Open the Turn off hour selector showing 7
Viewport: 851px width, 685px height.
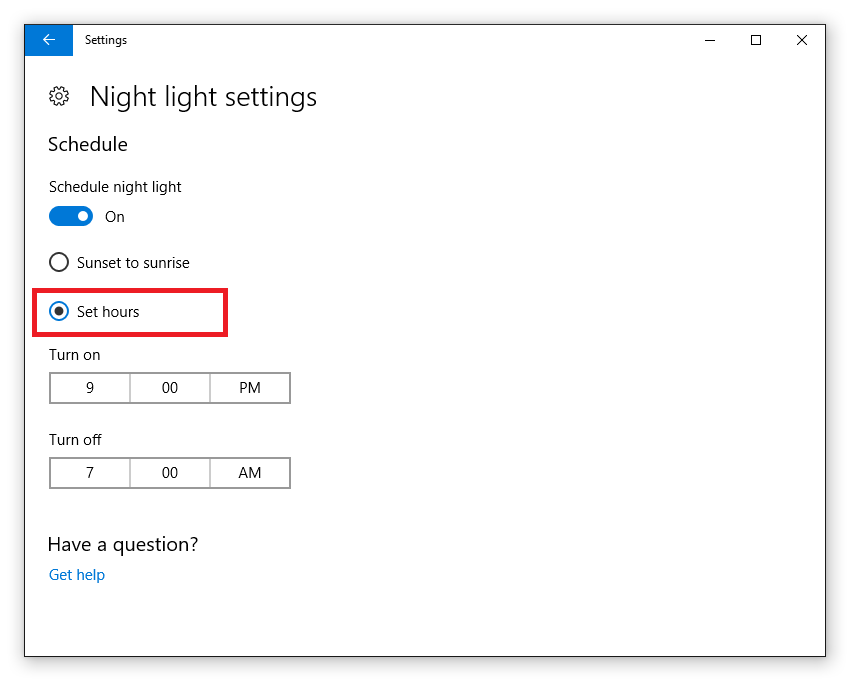pyautogui.click(x=90, y=473)
